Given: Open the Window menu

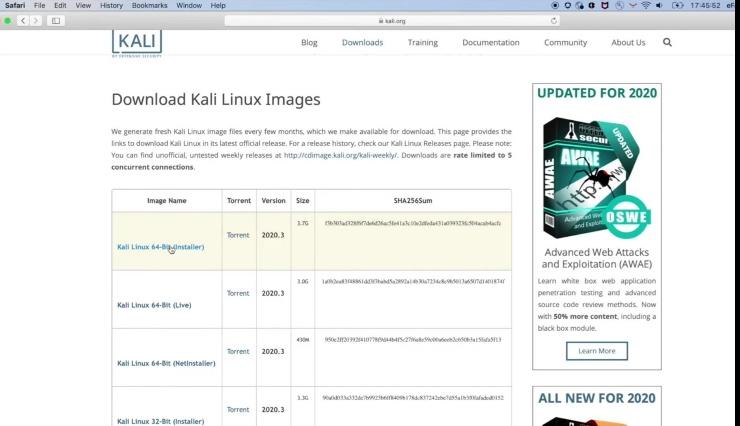Looking at the screenshot, I should pos(189,6).
